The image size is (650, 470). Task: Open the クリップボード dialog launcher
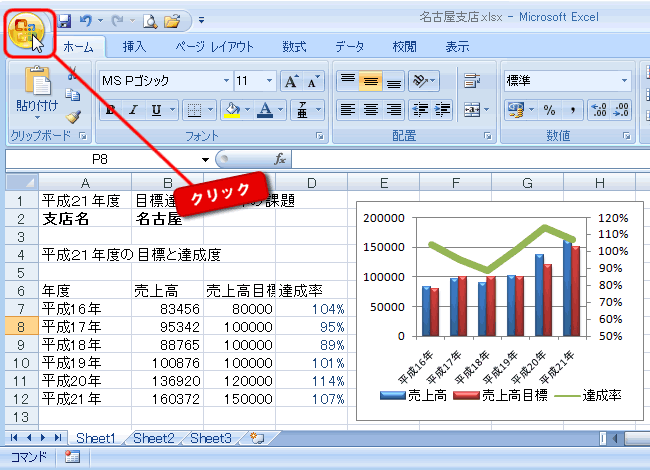(x=83, y=136)
